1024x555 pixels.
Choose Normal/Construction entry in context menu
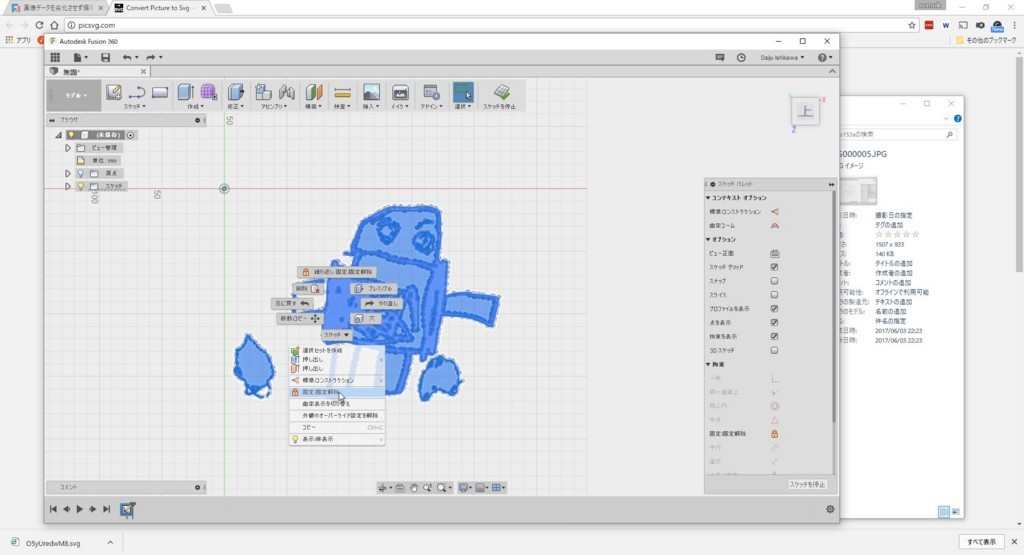[x=337, y=381]
